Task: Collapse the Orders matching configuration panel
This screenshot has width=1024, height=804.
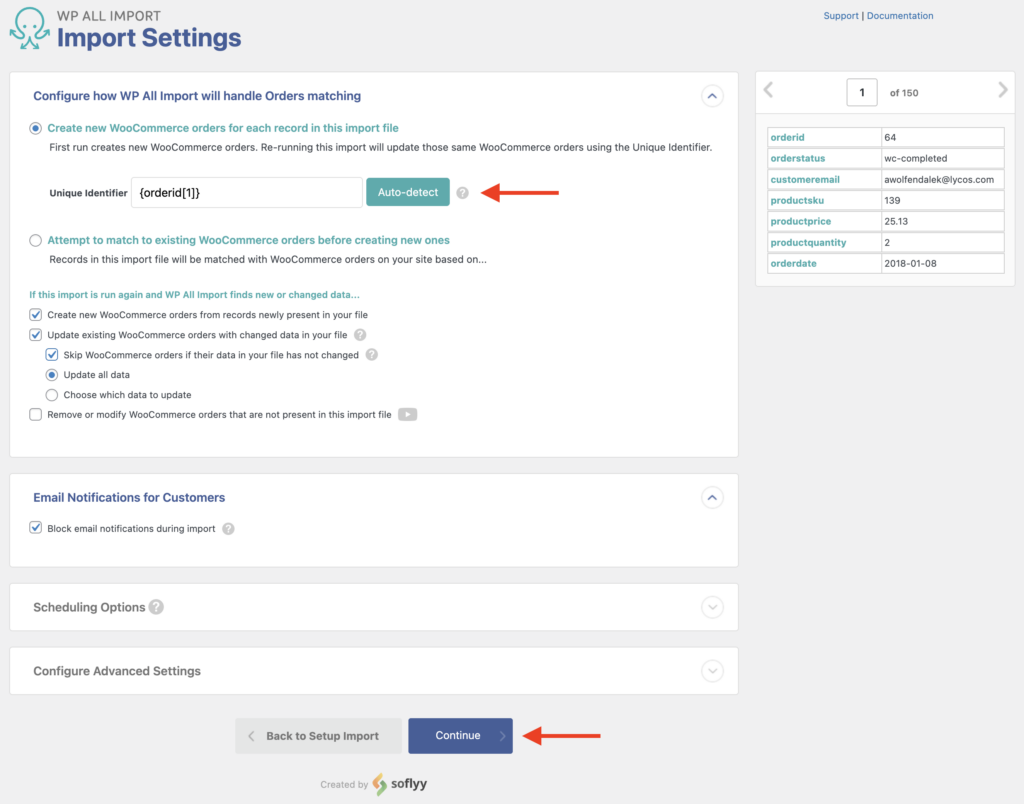Action: [712, 96]
